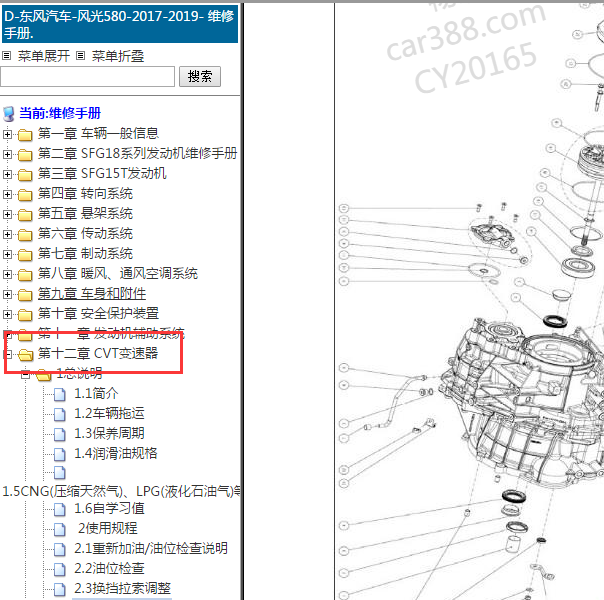The width and height of the screenshot is (604, 600).
Task: Open the 2.1重新加油/油位检查说明 page
Action: coord(151,549)
